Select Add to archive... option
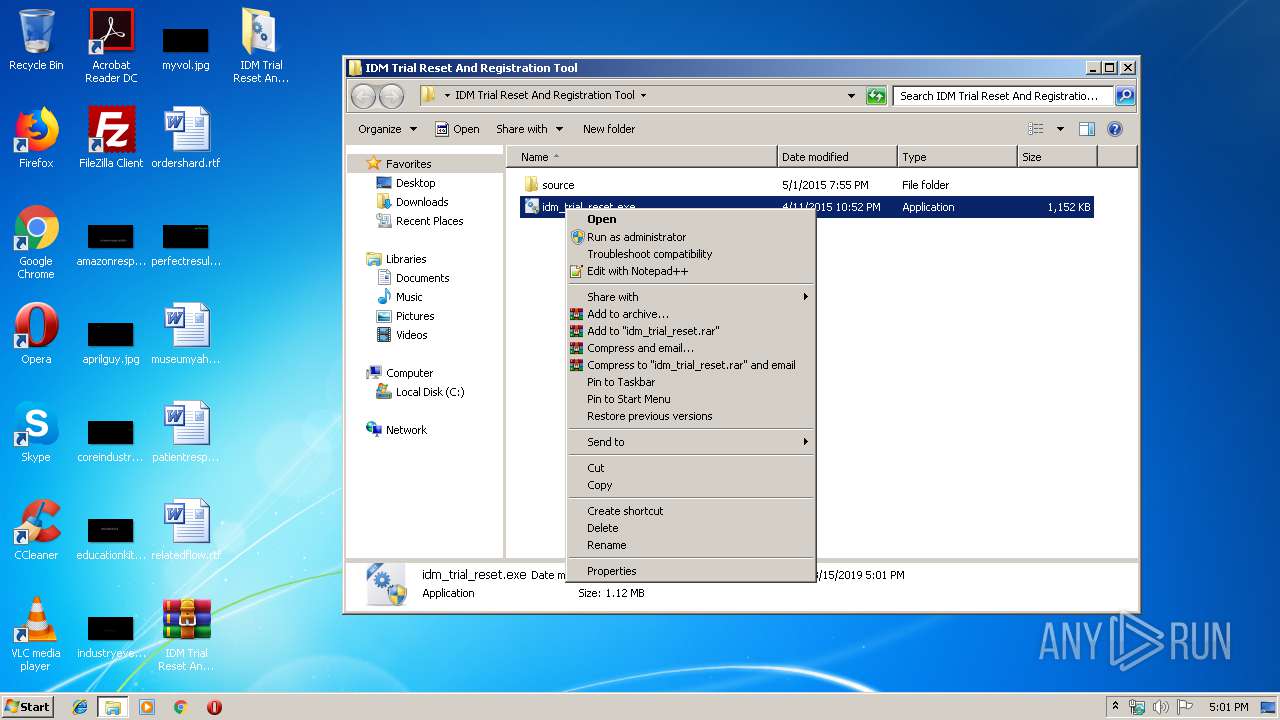 [x=690, y=314]
